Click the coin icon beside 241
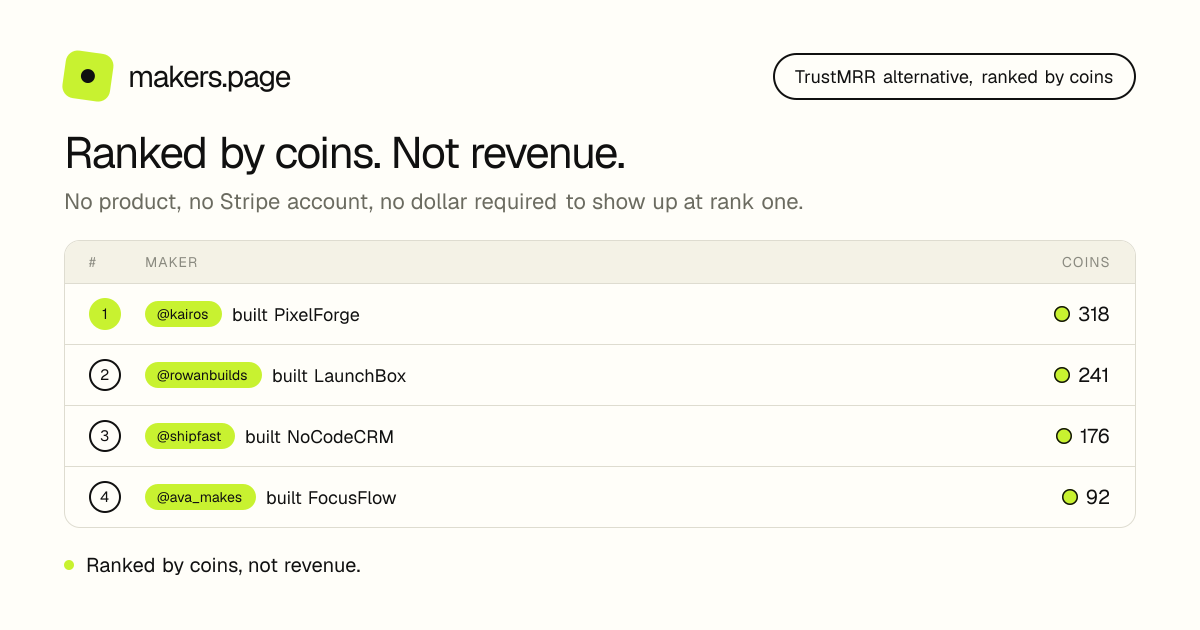The image size is (1200, 630). click(x=1062, y=375)
